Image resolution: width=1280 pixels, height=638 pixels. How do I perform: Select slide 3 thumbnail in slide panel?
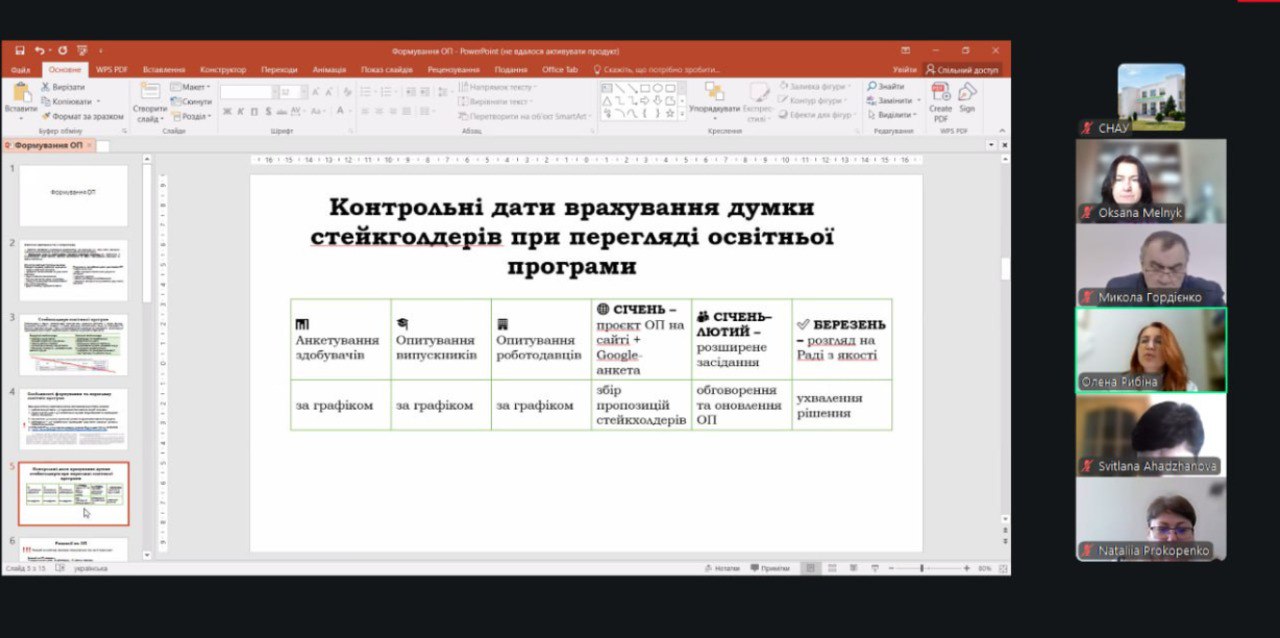pos(73,344)
